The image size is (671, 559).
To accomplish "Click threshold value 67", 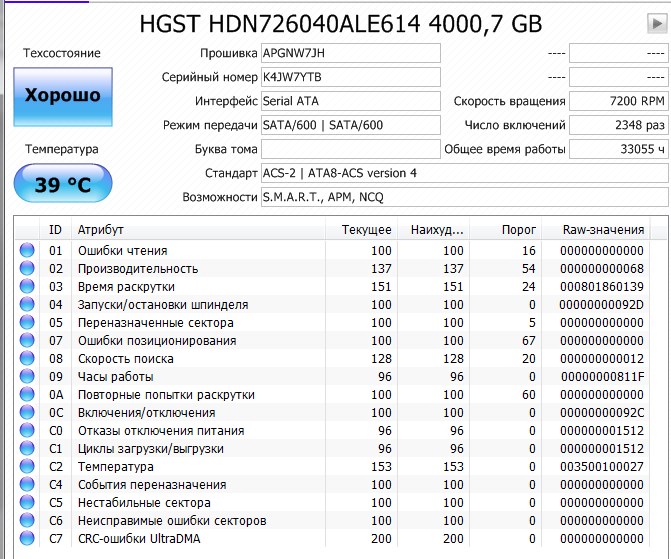I will pyautogui.click(x=528, y=341).
